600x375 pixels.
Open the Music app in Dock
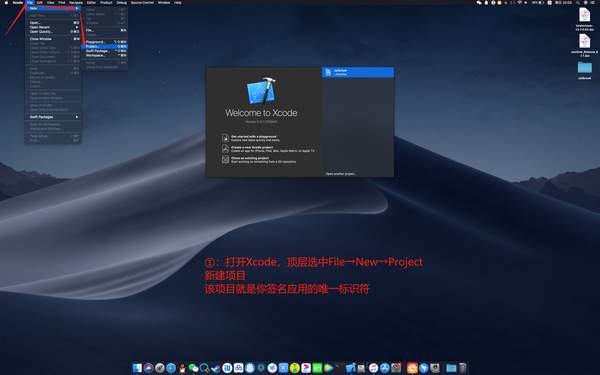[373, 368]
